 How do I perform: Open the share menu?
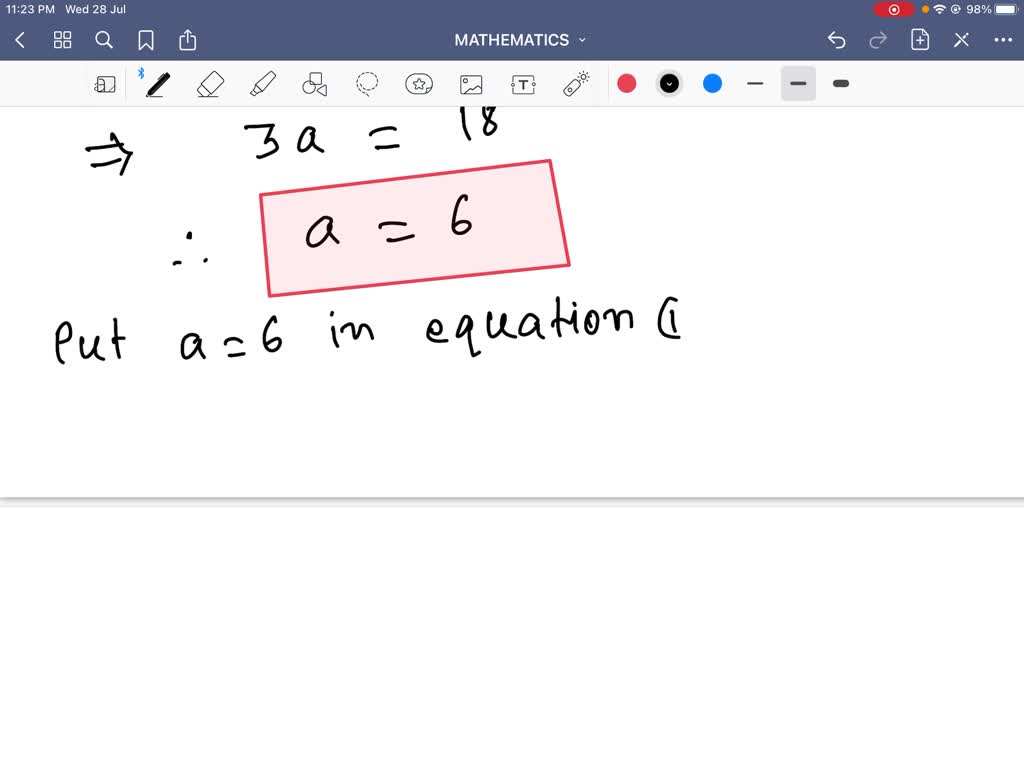(x=187, y=40)
